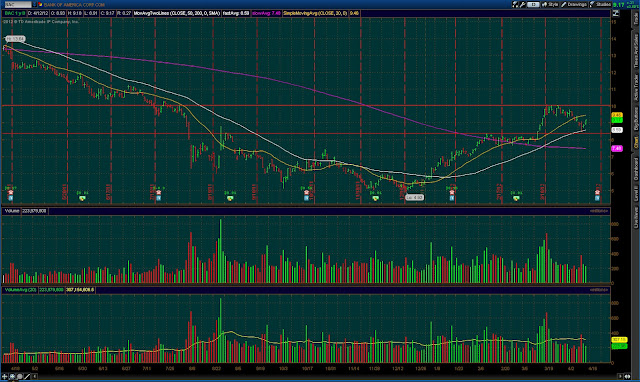This screenshot has width=640, height=382.
Task: Click the MovAvgTwoLines study label
Action: coord(177,13)
